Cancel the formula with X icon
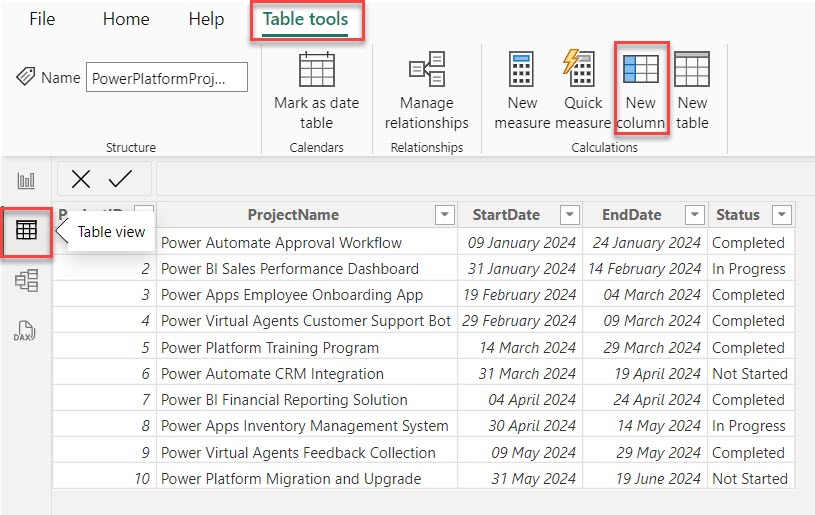Image resolution: width=815 pixels, height=515 pixels. point(81,179)
